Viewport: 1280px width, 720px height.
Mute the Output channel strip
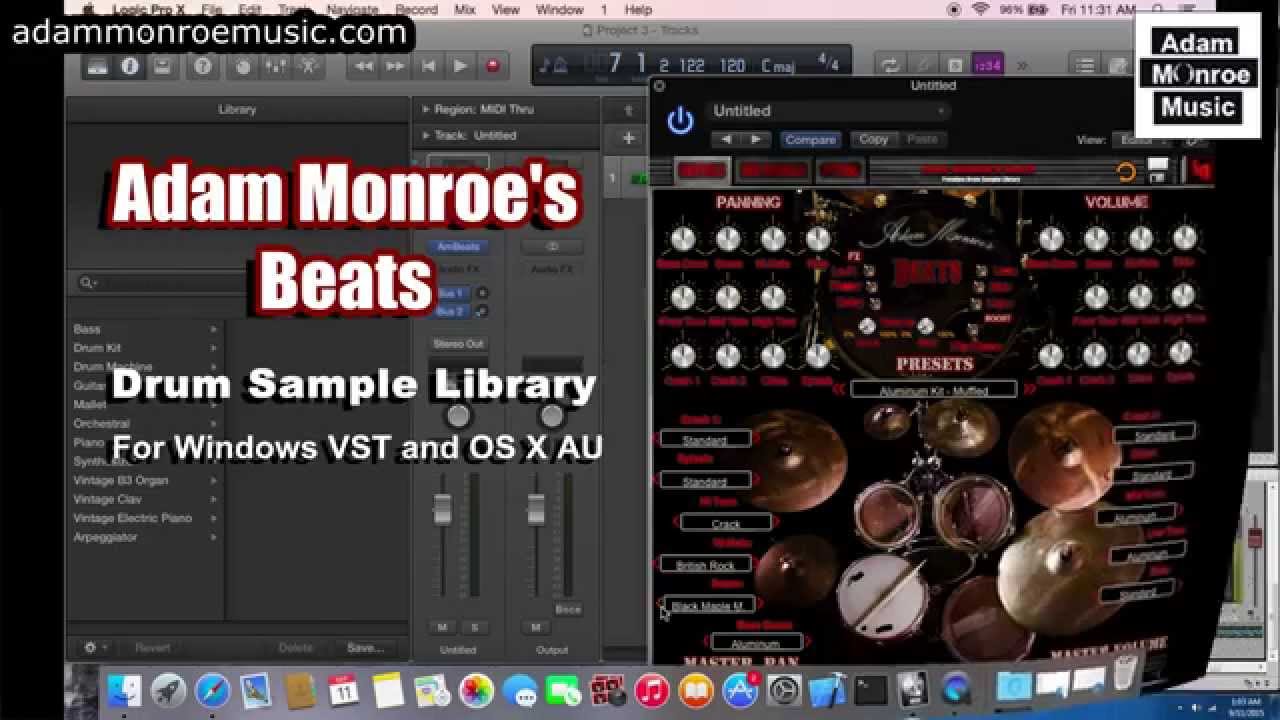(x=536, y=627)
